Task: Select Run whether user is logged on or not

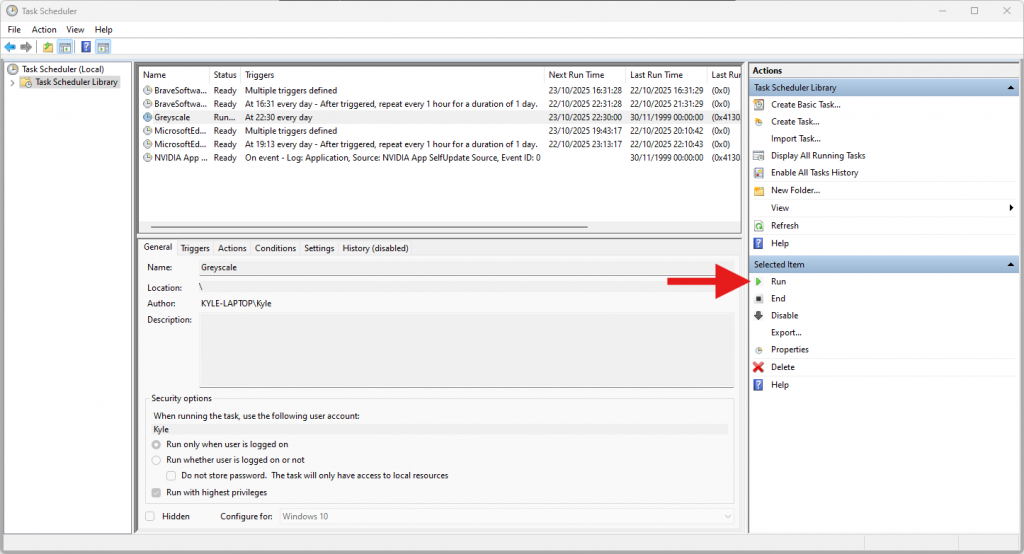Action: (x=156, y=460)
